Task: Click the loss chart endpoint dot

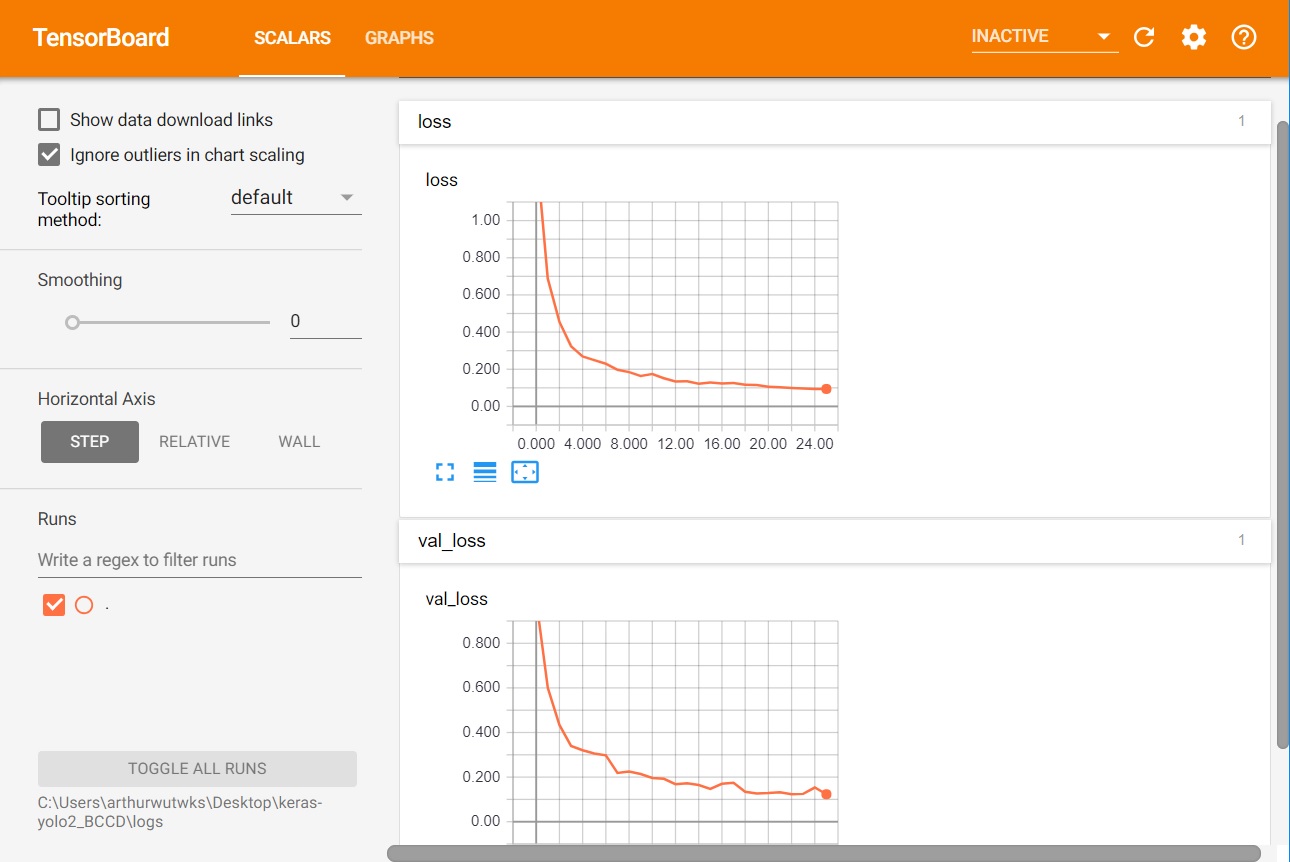Action: [x=826, y=388]
